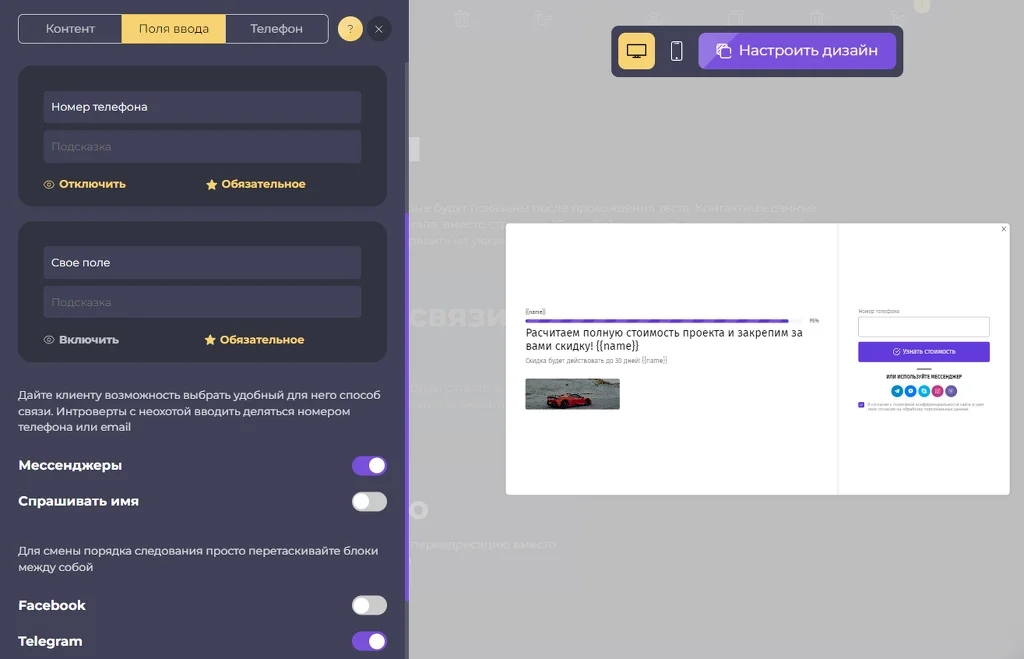The height and width of the screenshot is (659, 1024).
Task: Close the preview popup window
Action: 1004,229
